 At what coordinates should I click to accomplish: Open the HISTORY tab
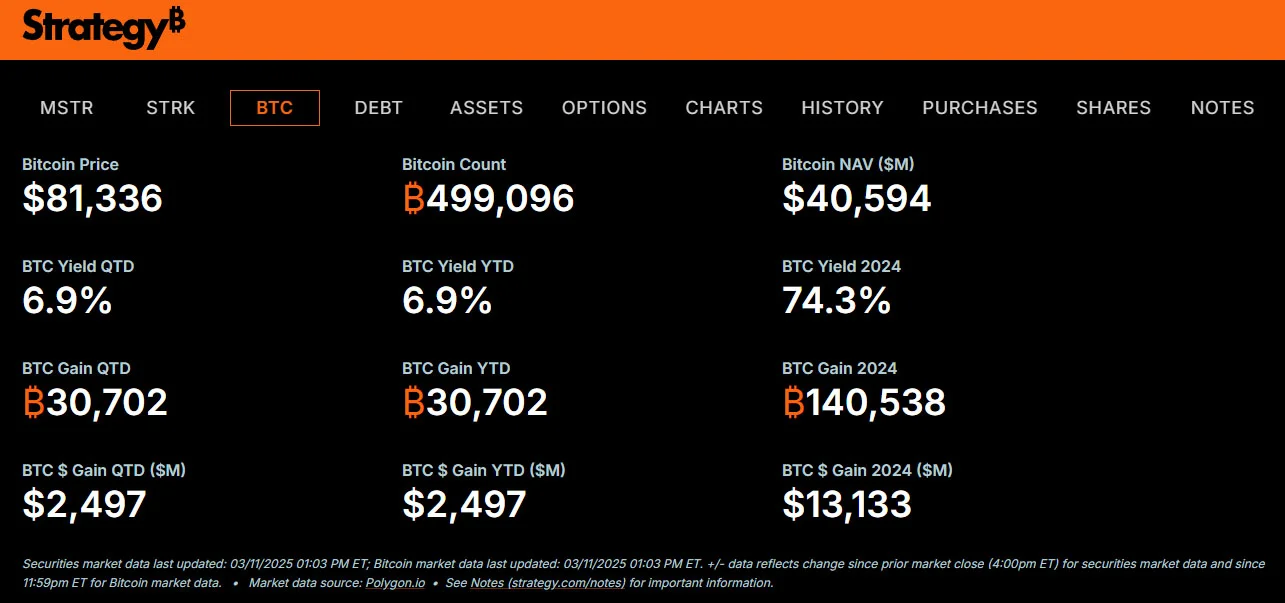click(842, 108)
